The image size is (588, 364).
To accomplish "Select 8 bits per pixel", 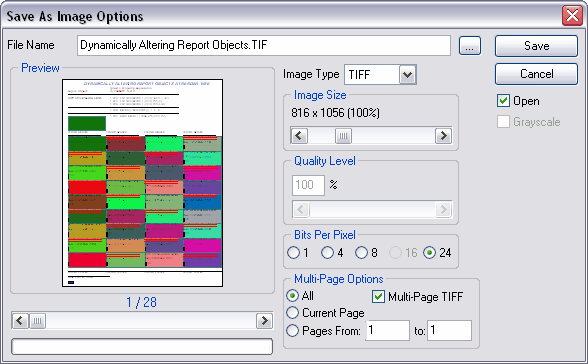I will (362, 253).
